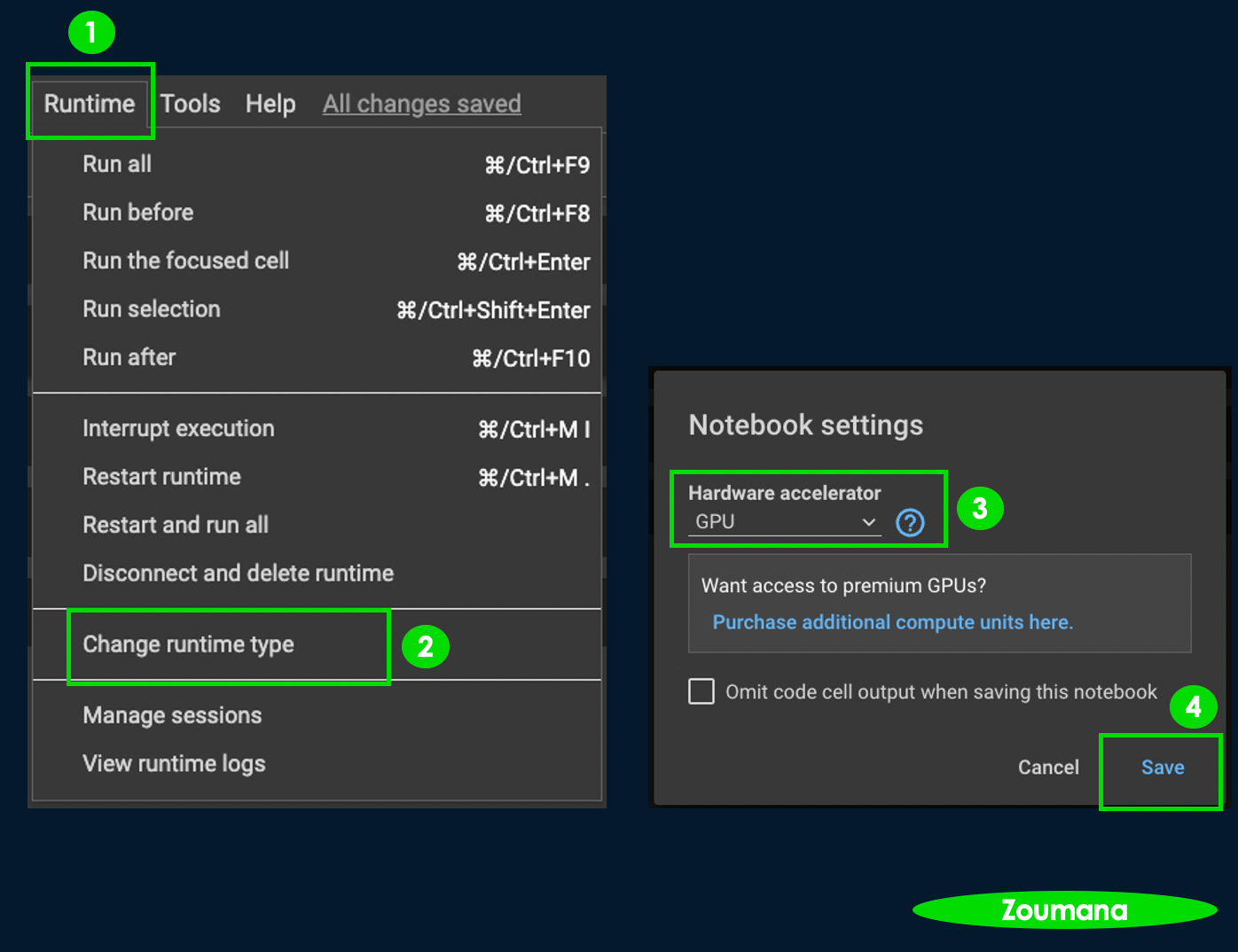This screenshot has width=1238, height=952.
Task: Choose Restart runtime
Action: click(x=162, y=477)
